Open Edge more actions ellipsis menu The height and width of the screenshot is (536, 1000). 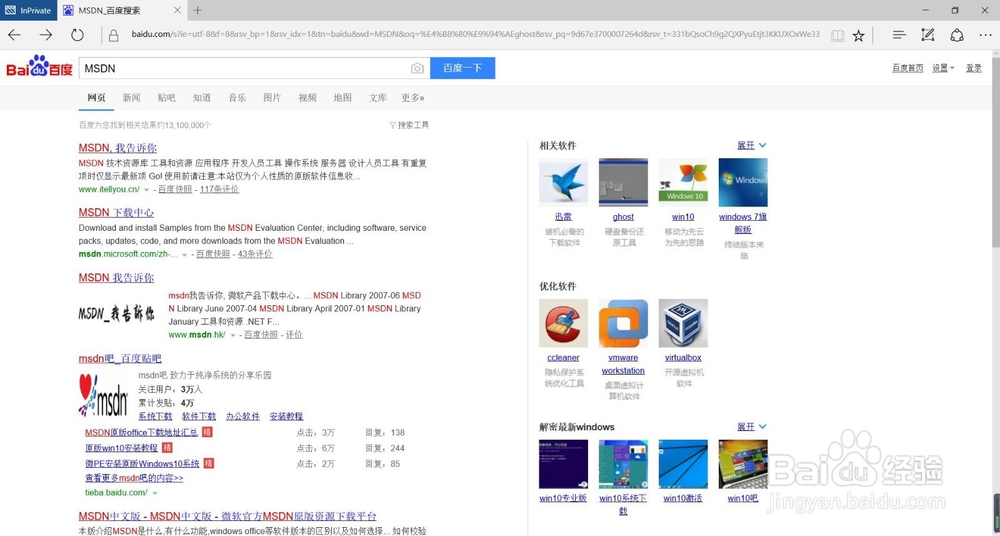pyautogui.click(x=985, y=36)
